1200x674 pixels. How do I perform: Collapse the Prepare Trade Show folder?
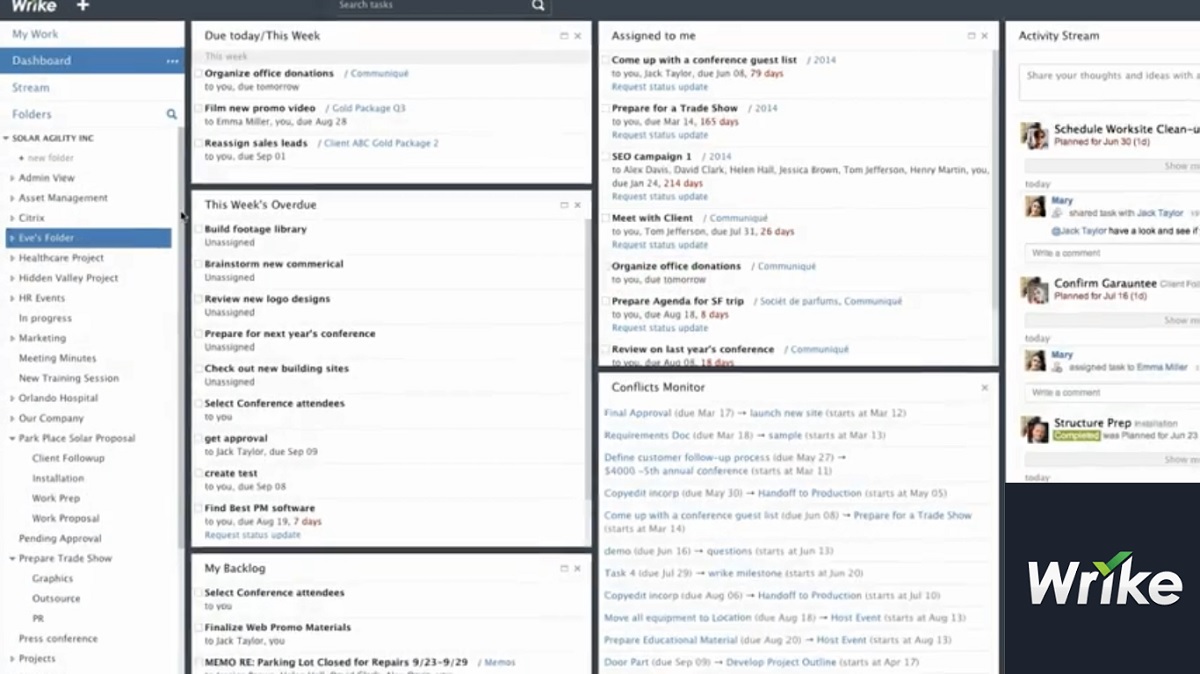[x=11, y=559]
